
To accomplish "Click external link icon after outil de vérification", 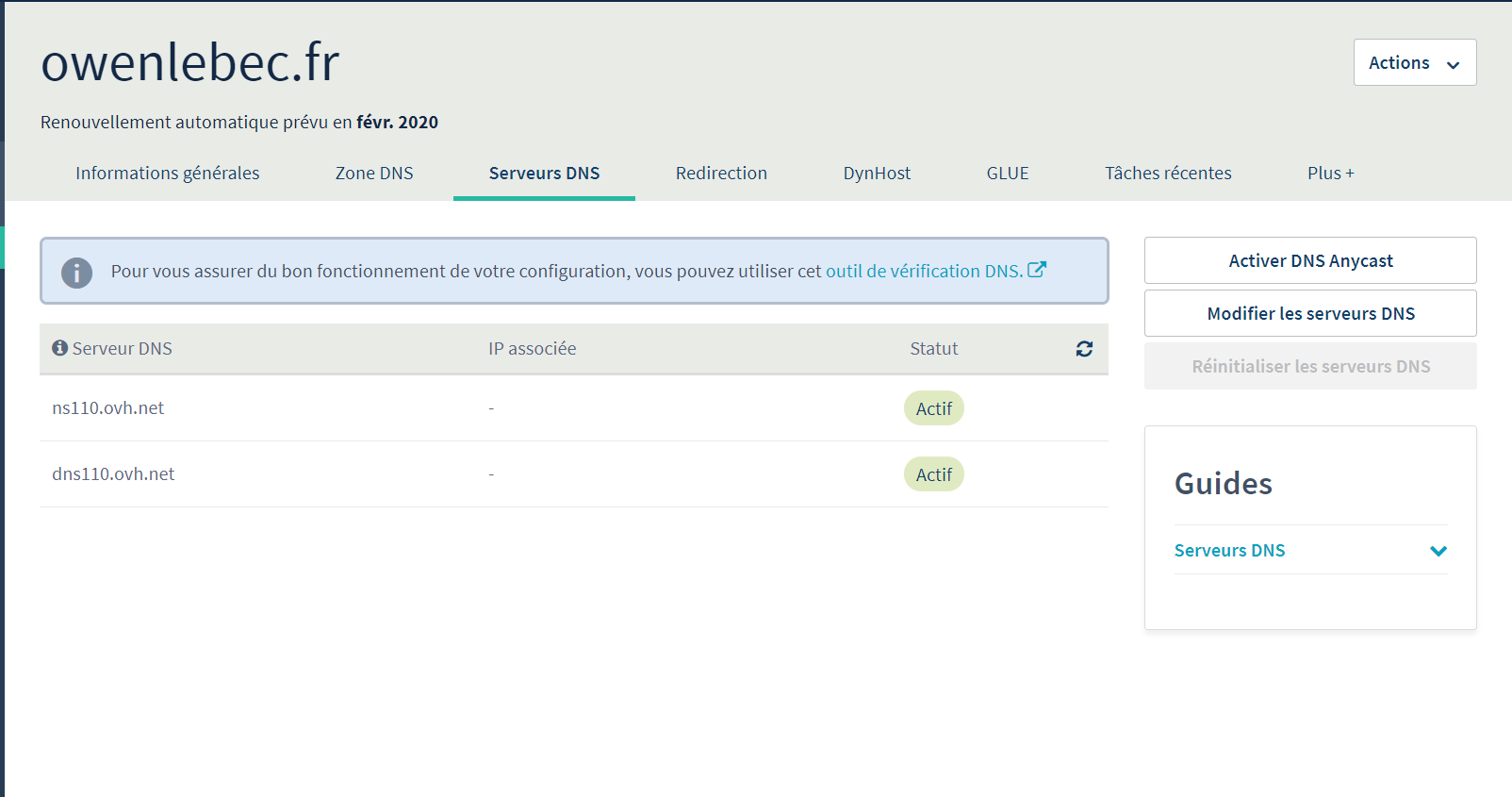I will click(1037, 270).
